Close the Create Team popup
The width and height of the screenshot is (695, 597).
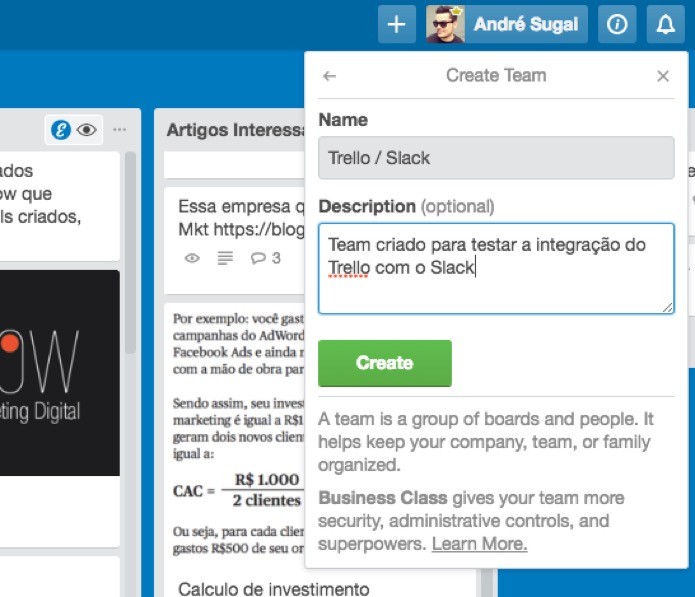click(x=663, y=76)
